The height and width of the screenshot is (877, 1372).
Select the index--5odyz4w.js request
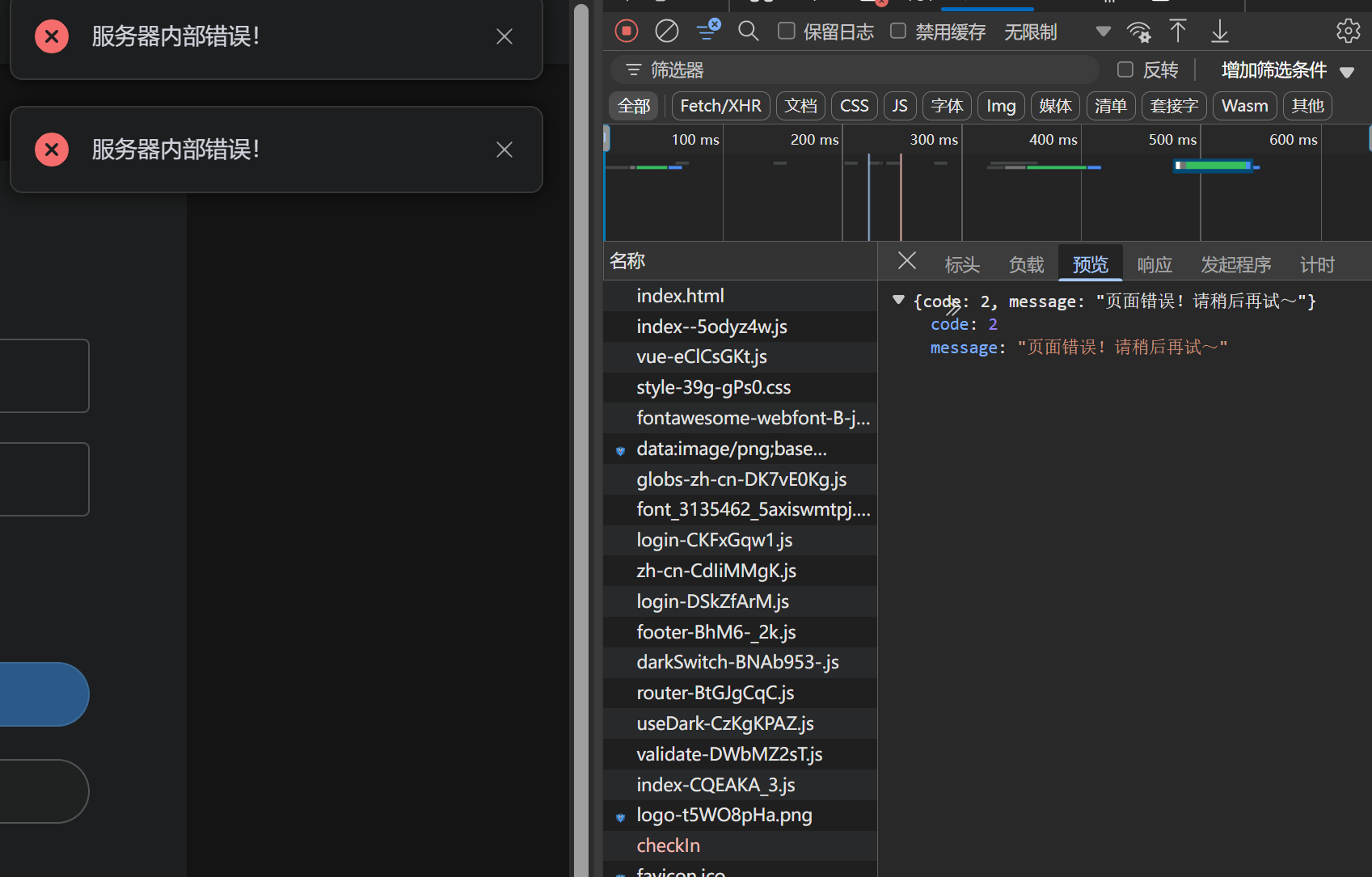tap(741, 327)
